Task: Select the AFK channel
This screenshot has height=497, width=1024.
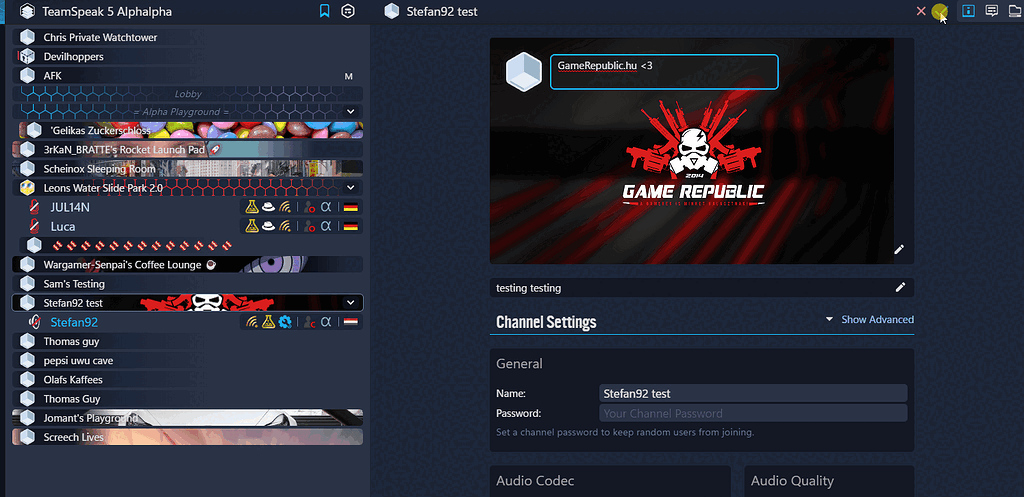Action: (53, 76)
